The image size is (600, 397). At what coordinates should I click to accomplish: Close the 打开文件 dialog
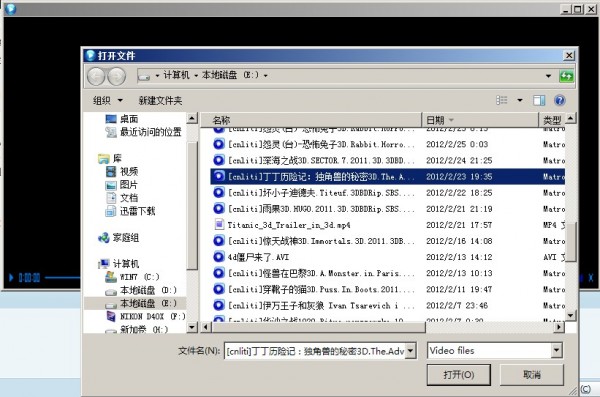(569, 56)
